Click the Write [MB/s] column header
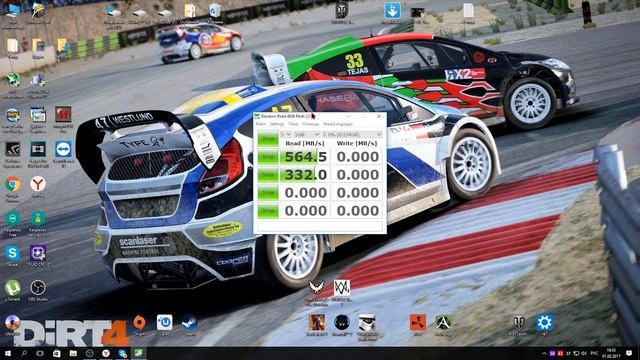 click(357, 143)
